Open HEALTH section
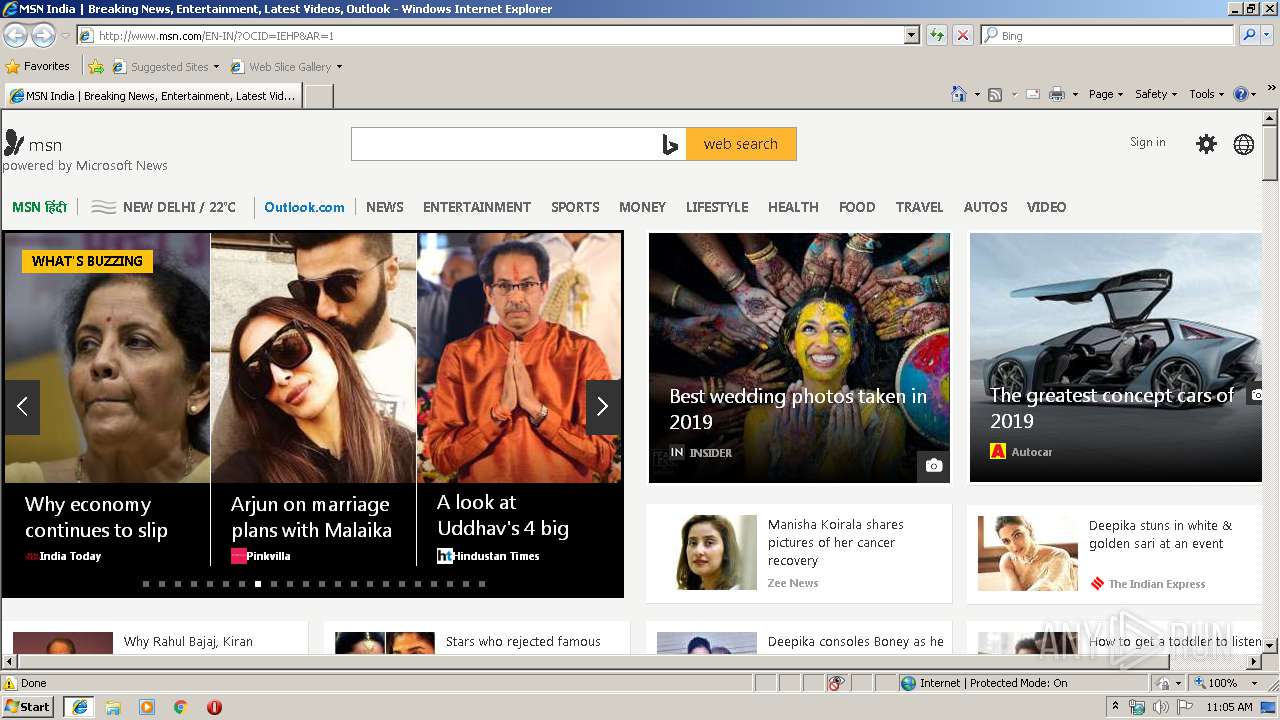This screenshot has width=1280, height=720. [793, 207]
